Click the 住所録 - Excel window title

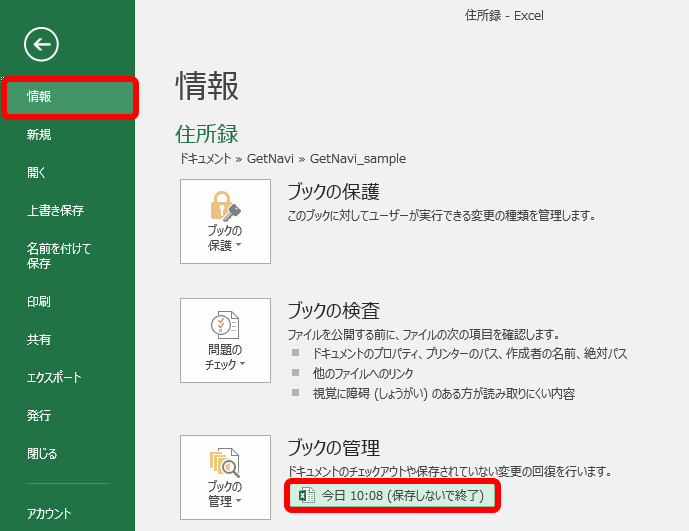click(504, 16)
